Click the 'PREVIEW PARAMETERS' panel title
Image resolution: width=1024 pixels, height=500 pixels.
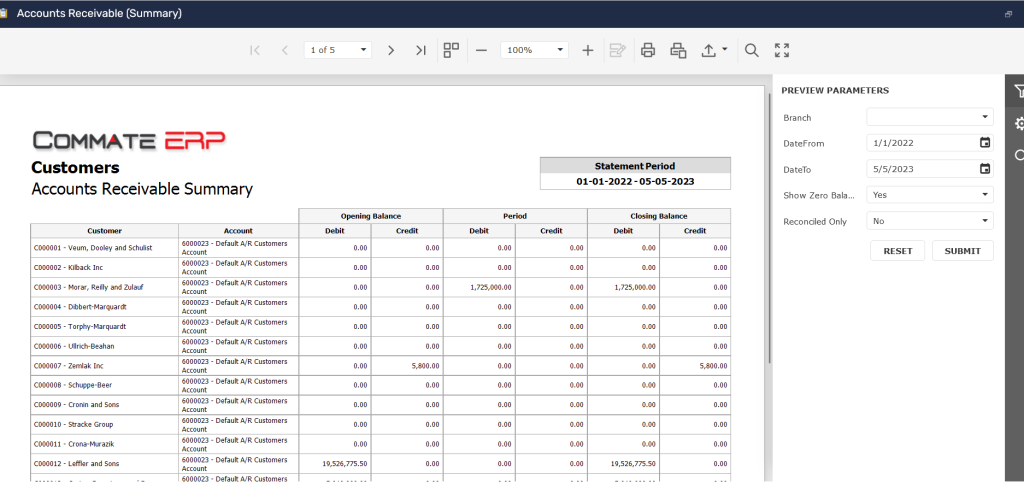[x=835, y=91]
